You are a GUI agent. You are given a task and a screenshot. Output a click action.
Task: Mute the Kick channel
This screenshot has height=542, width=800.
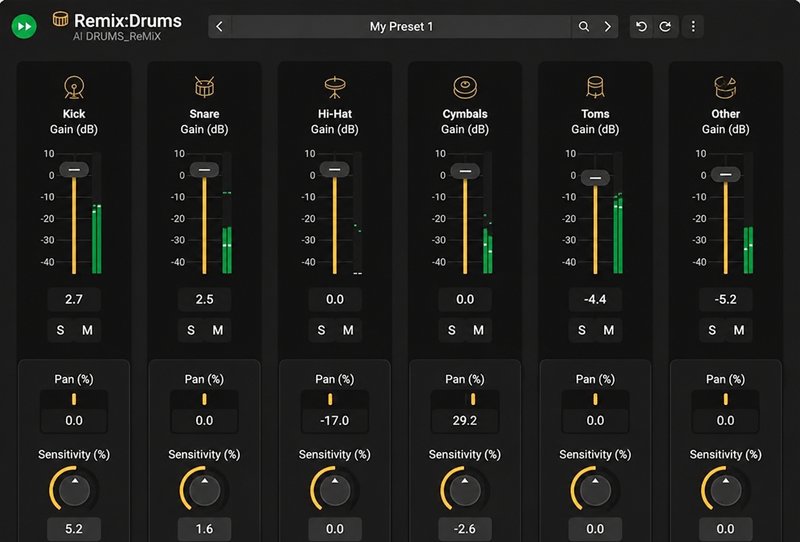[88, 330]
